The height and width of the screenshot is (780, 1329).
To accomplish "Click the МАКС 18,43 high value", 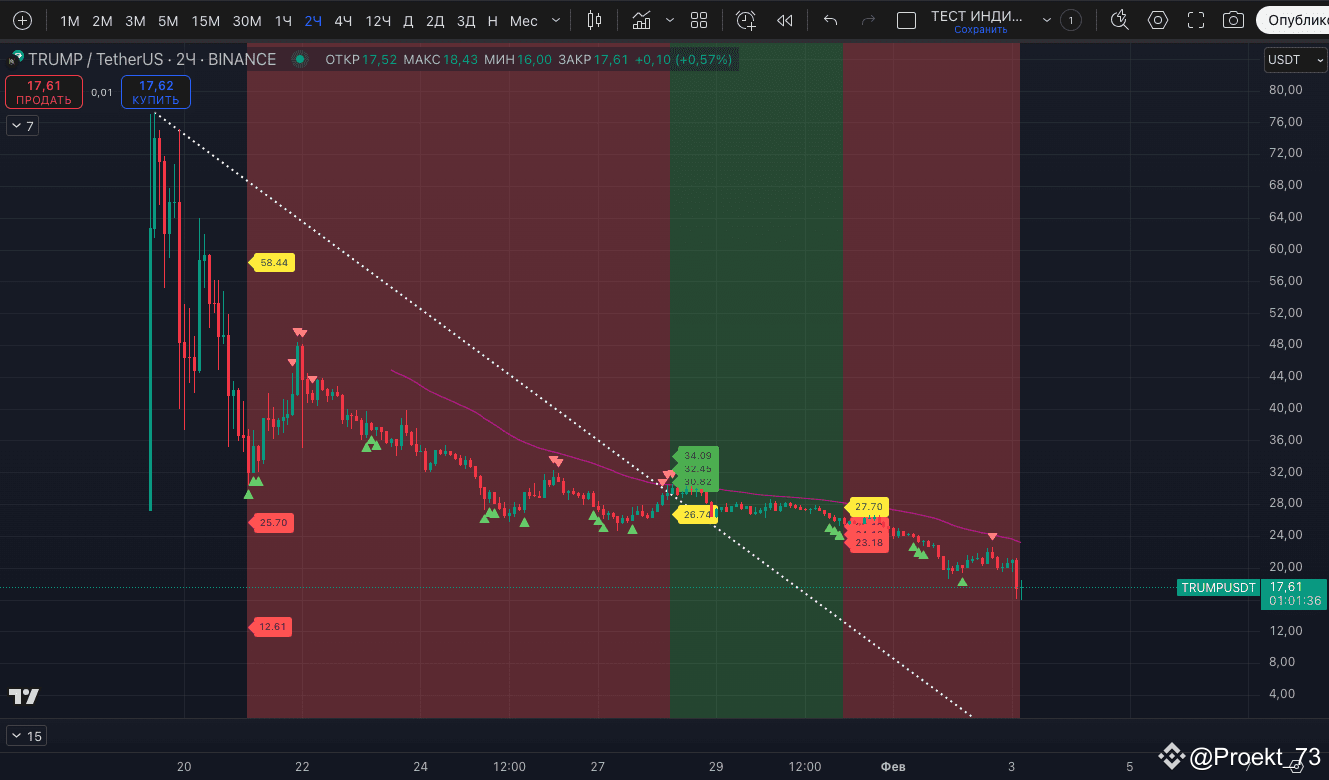I will click(440, 60).
